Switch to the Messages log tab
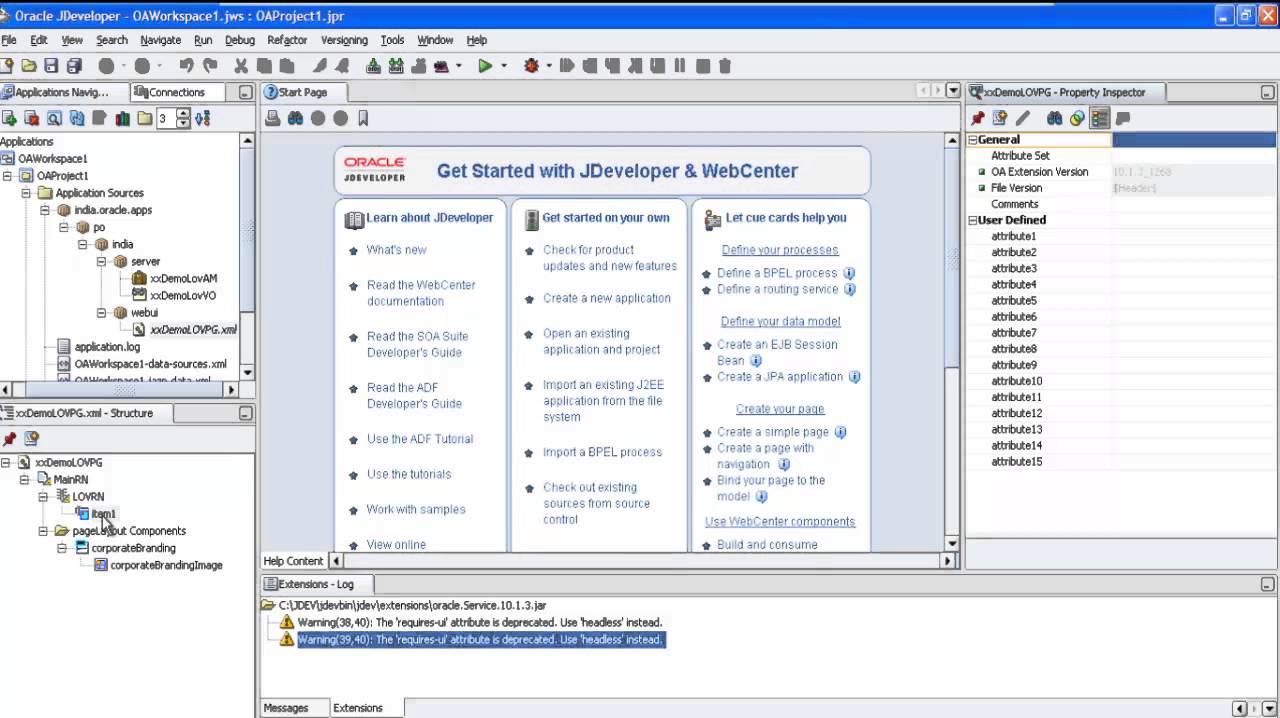The height and width of the screenshot is (718, 1280). (286, 708)
